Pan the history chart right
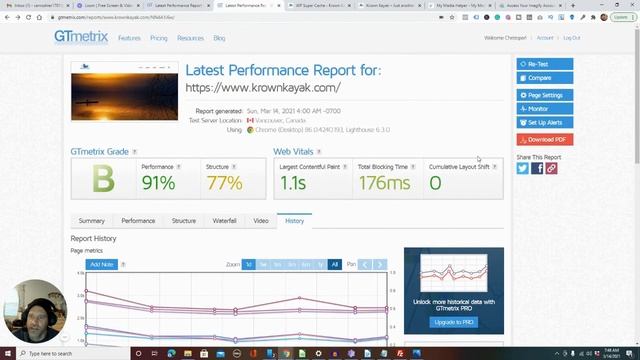The width and height of the screenshot is (640, 360). pyautogui.click(x=380, y=264)
